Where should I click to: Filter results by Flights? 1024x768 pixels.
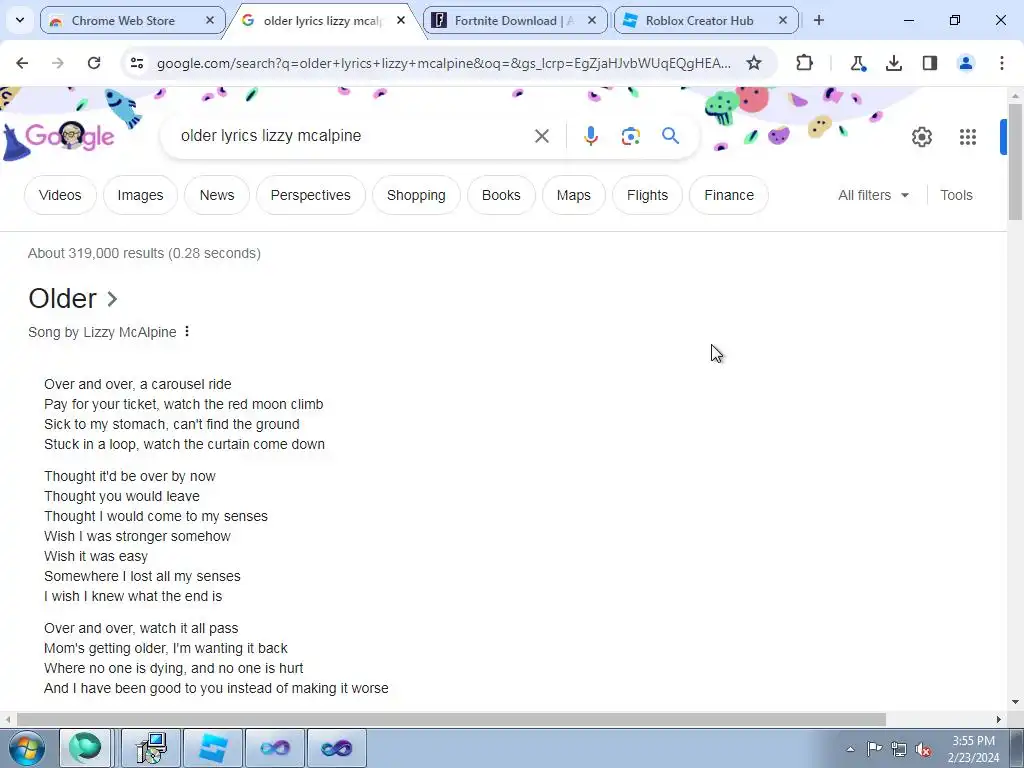(647, 195)
